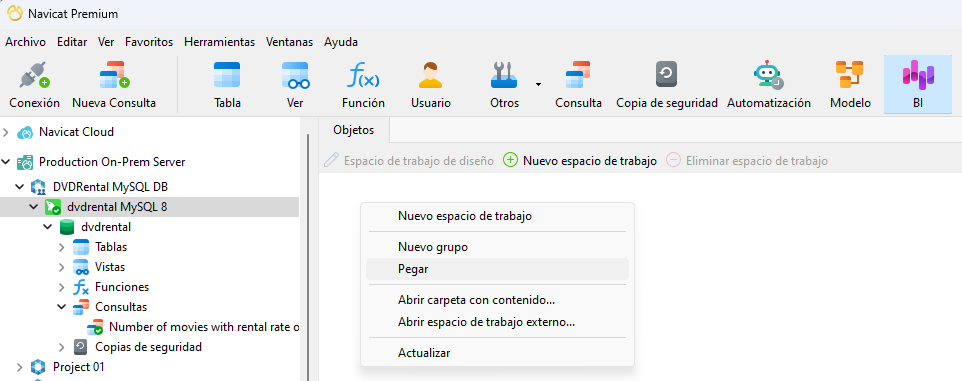
Task: Open the Favoritos menu
Action: [149, 42]
